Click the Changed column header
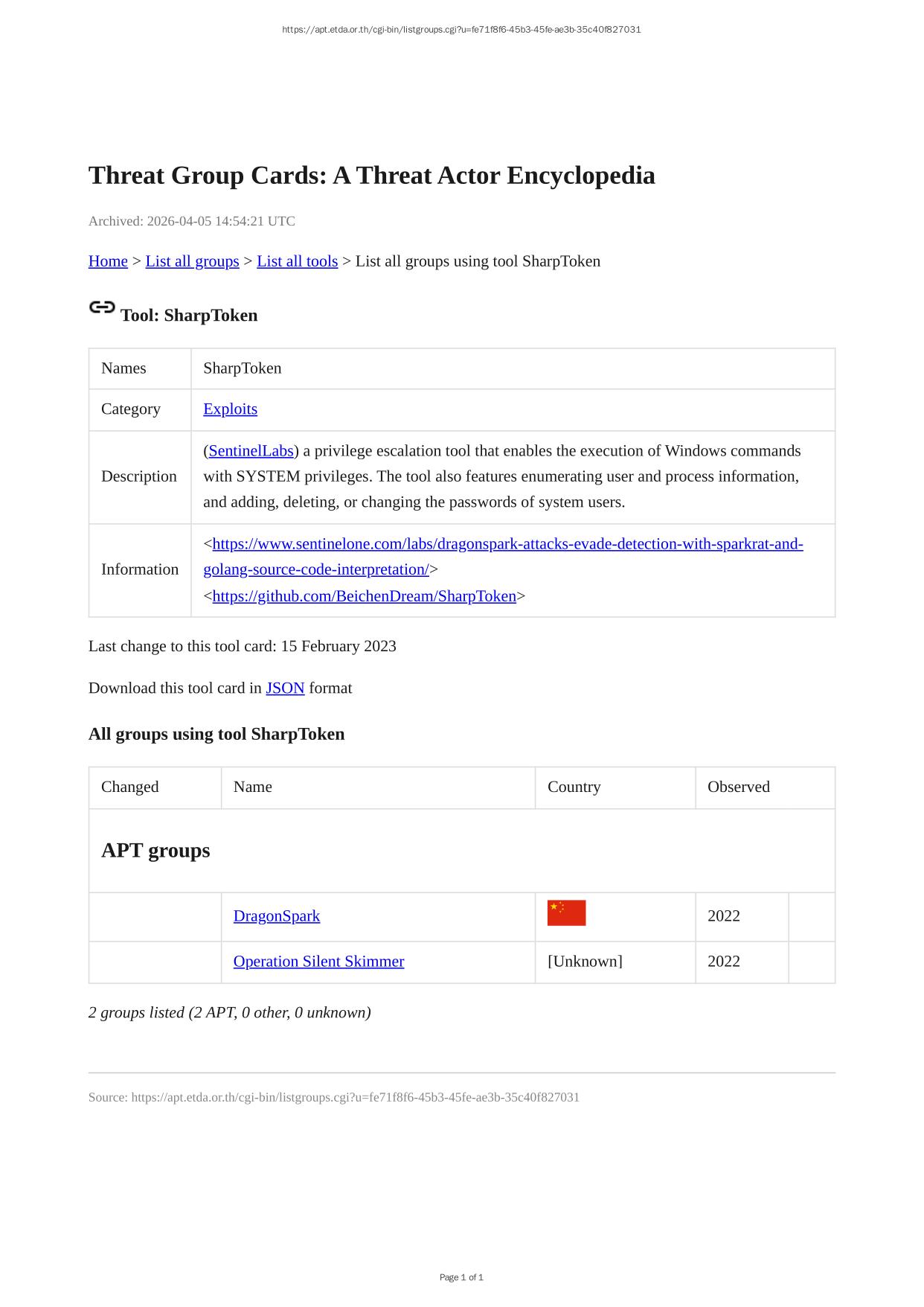The image size is (924, 1307). click(129, 787)
